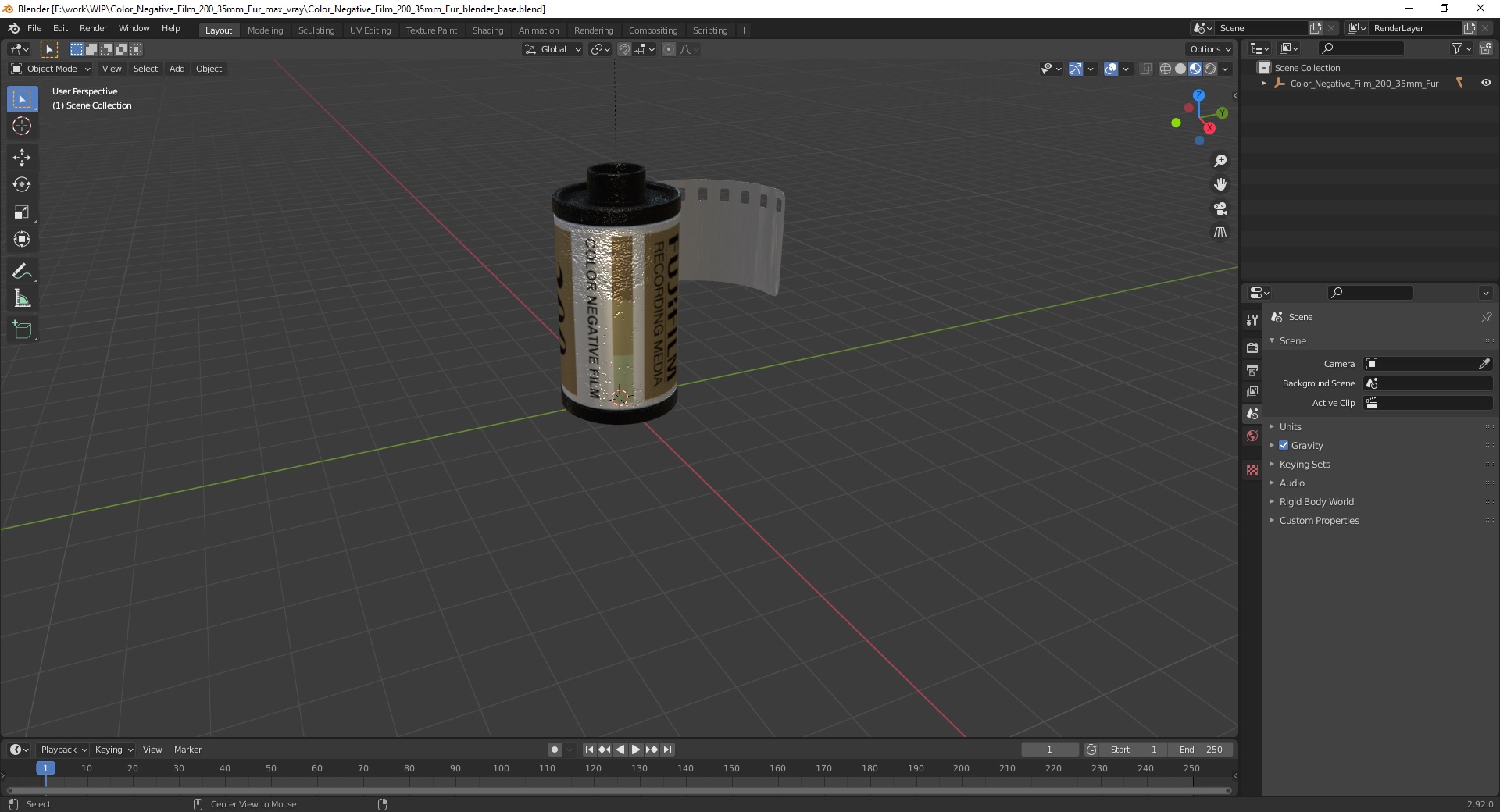Switch to rendered viewport shading
The image size is (1500, 812).
point(1210,69)
